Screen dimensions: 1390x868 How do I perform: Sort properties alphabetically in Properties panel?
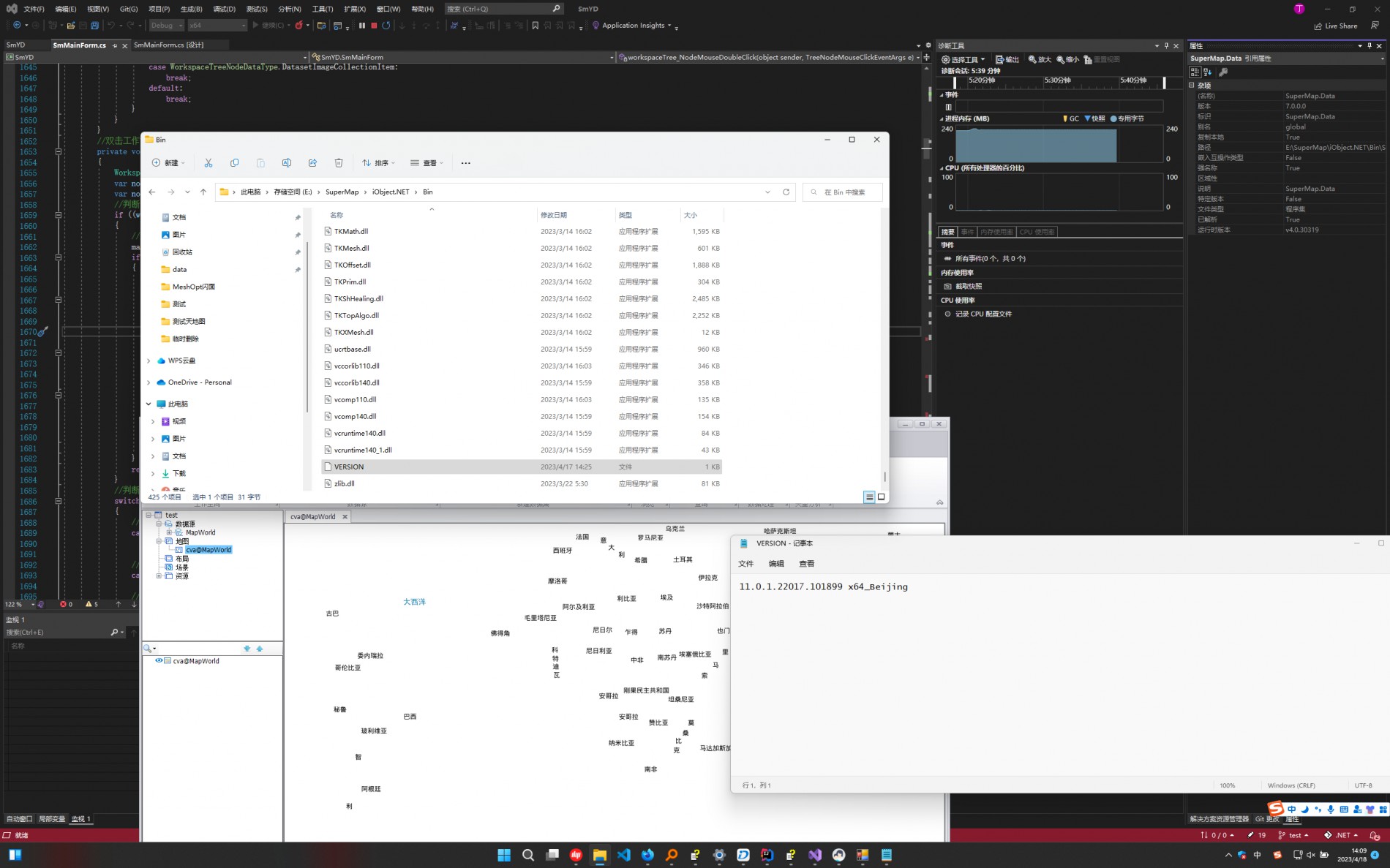click(1208, 72)
